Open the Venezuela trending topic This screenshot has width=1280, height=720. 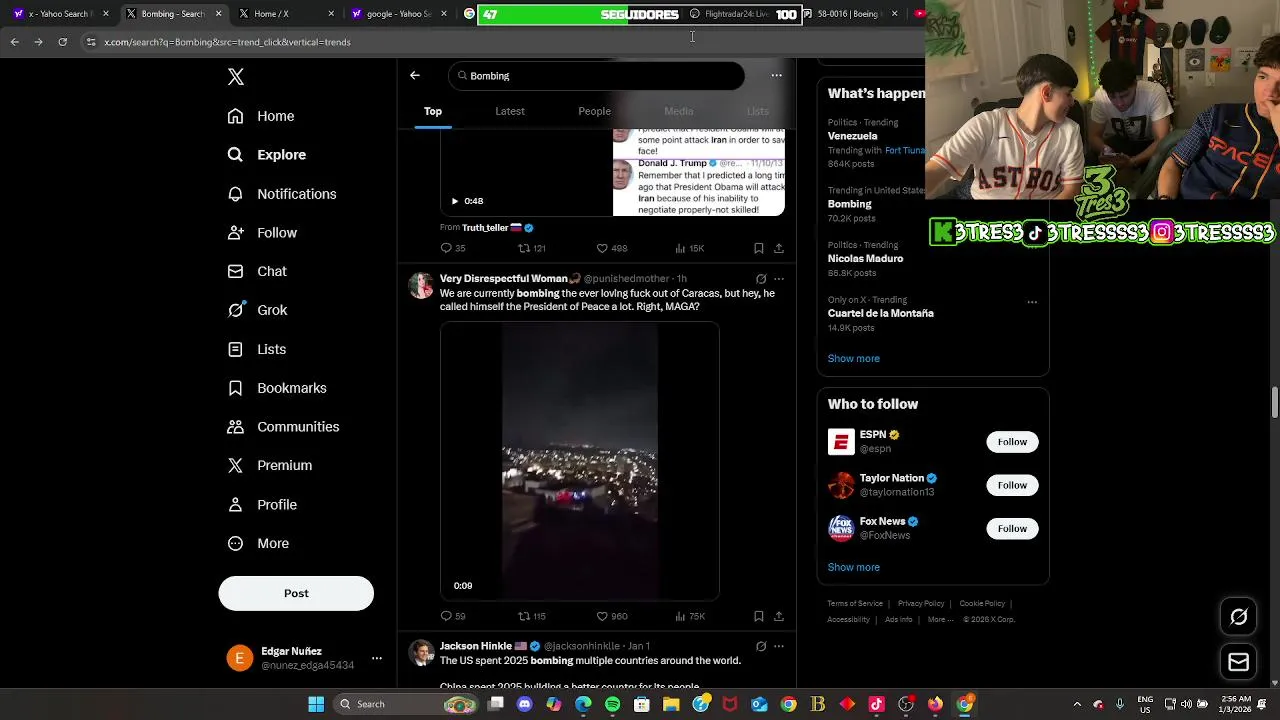[852, 136]
